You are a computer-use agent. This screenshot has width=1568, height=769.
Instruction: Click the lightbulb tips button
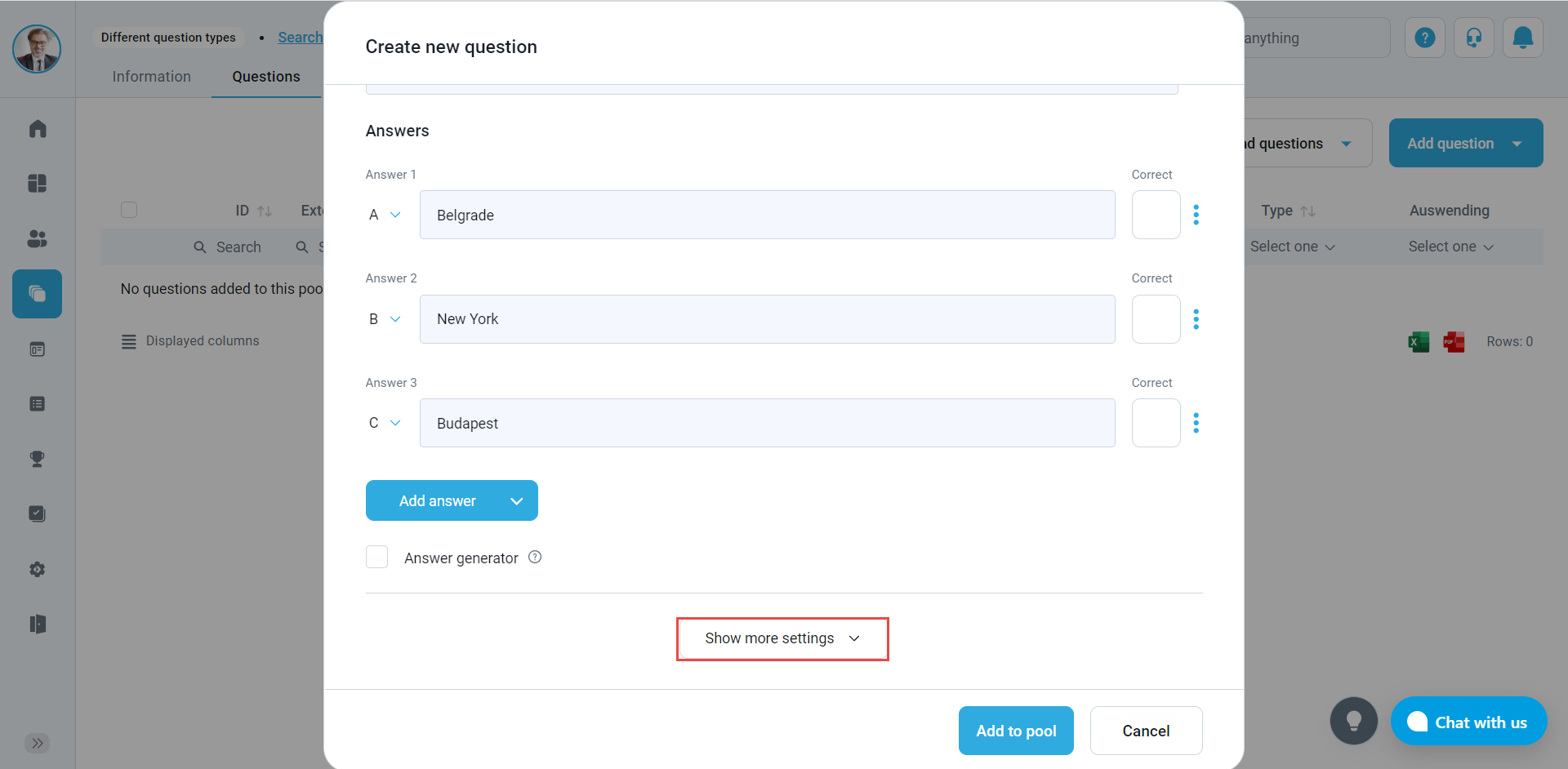1353,721
